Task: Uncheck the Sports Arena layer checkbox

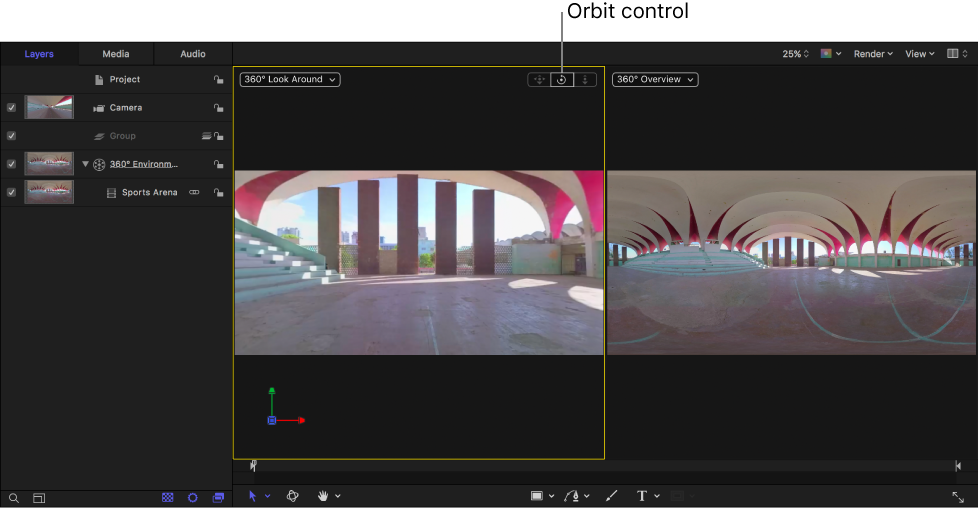Action: 11,192
